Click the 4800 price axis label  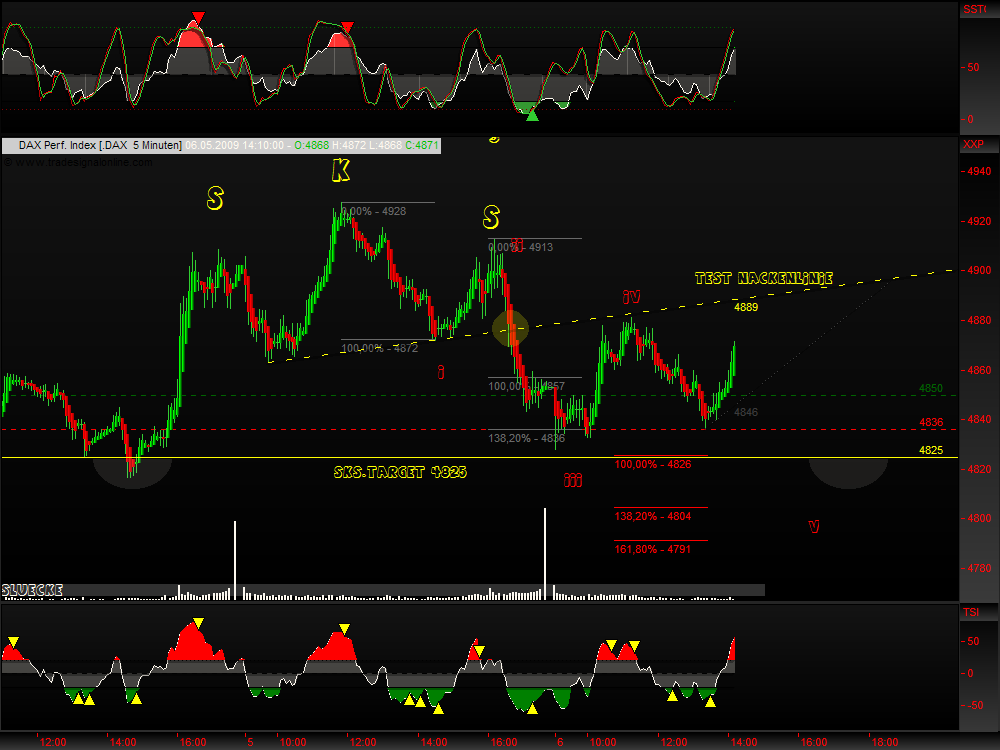(980, 518)
